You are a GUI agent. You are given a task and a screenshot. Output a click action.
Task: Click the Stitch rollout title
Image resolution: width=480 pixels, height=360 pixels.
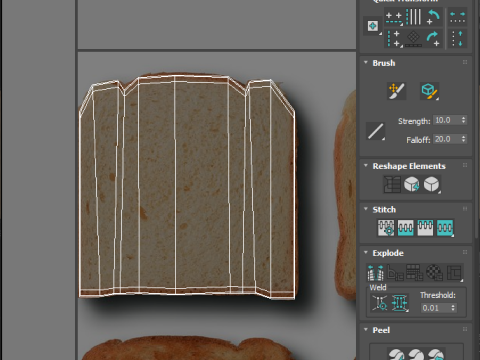click(x=384, y=210)
